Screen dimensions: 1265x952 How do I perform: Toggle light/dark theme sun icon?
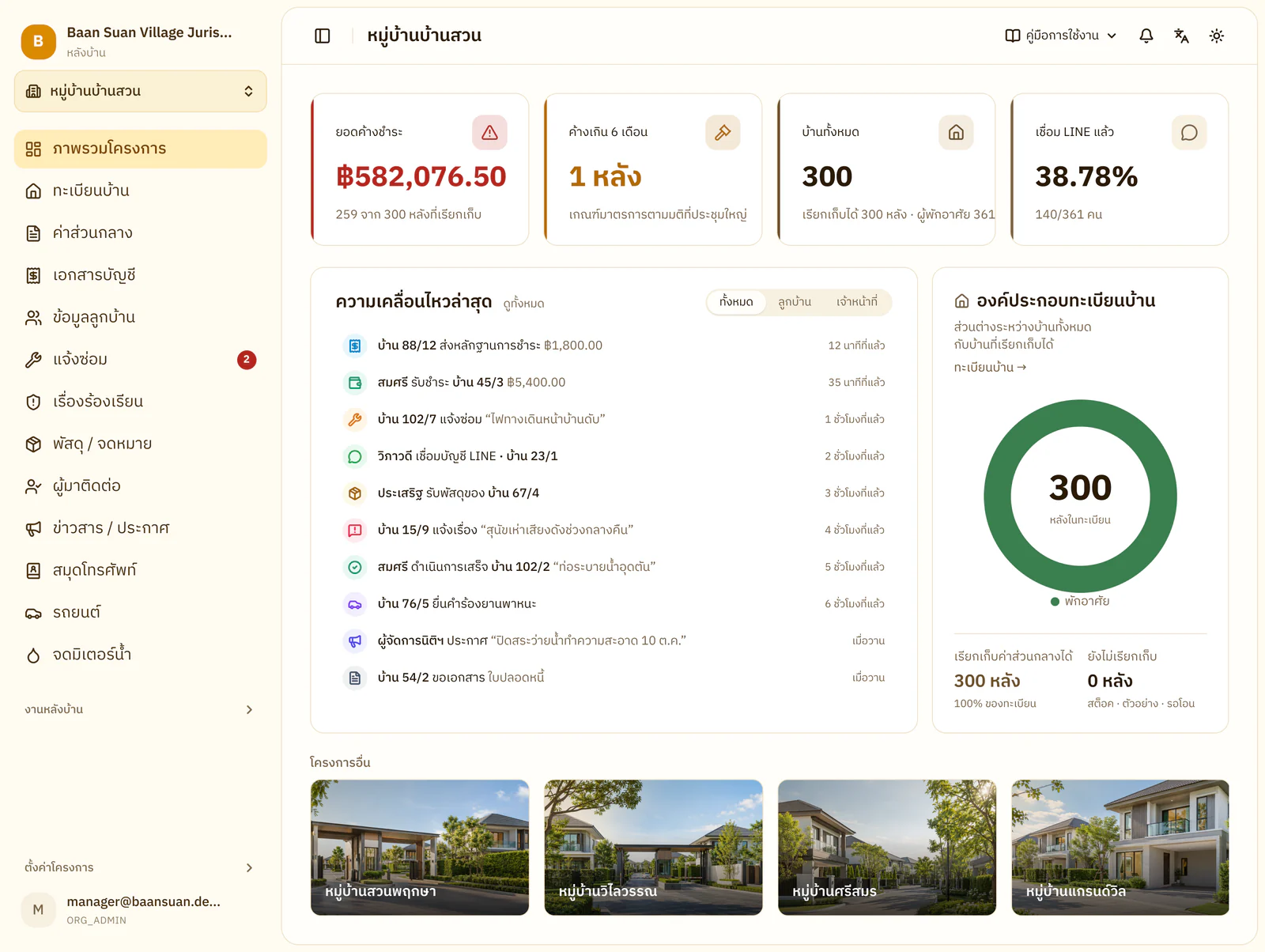click(1217, 36)
